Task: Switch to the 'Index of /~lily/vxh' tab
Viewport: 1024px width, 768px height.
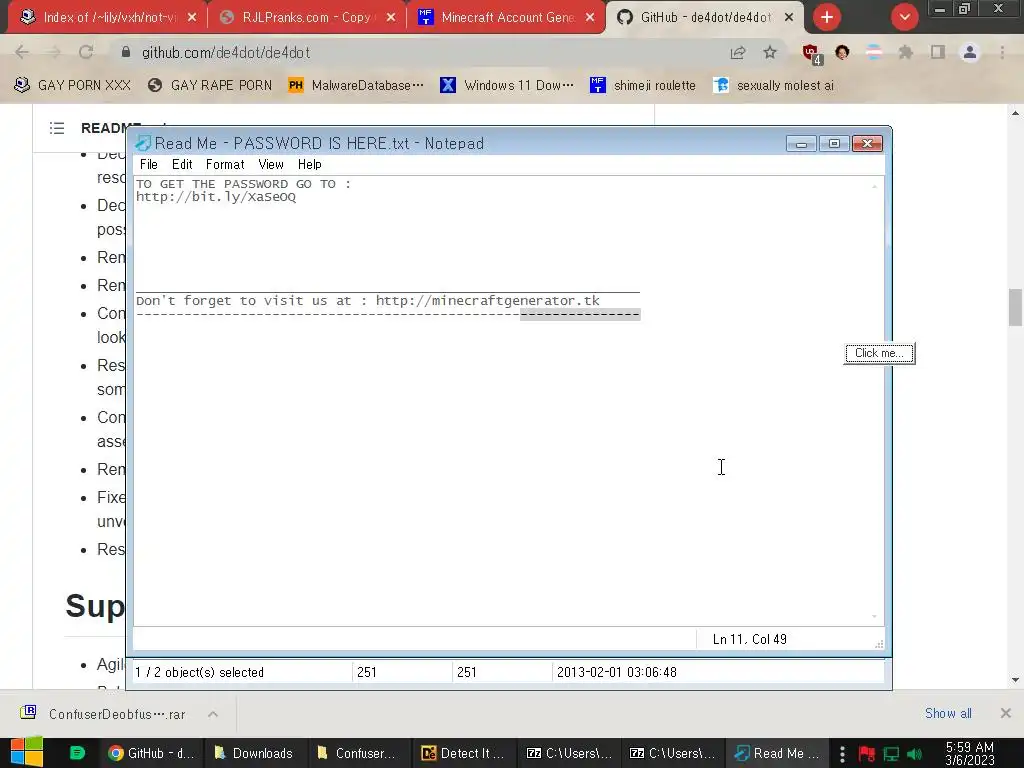Action: (x=108, y=18)
